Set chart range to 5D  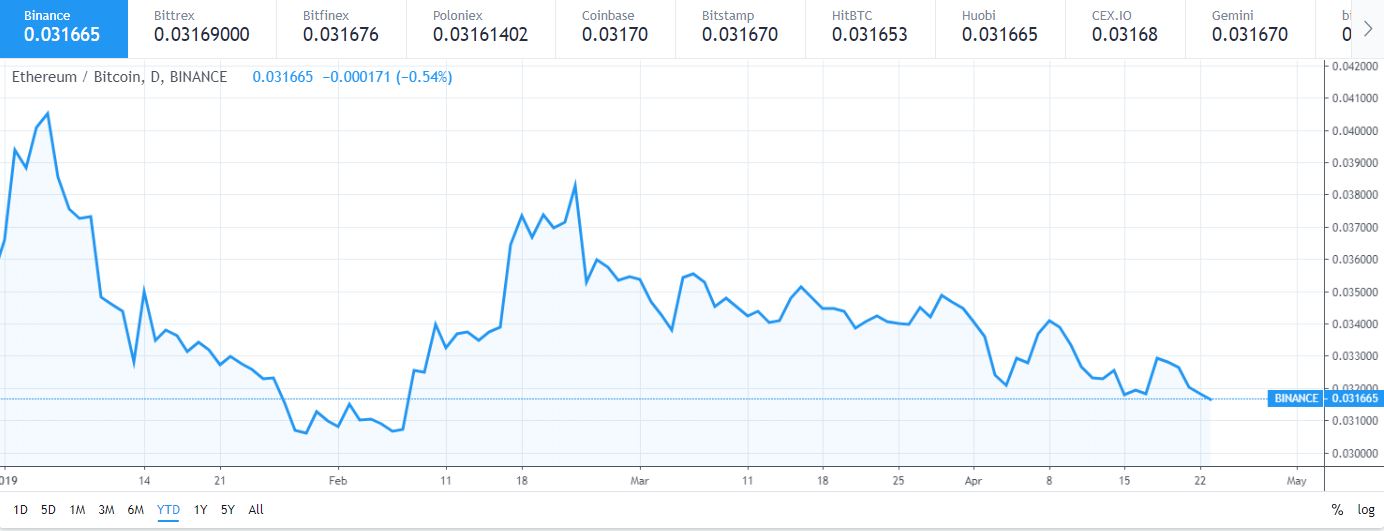click(x=48, y=510)
